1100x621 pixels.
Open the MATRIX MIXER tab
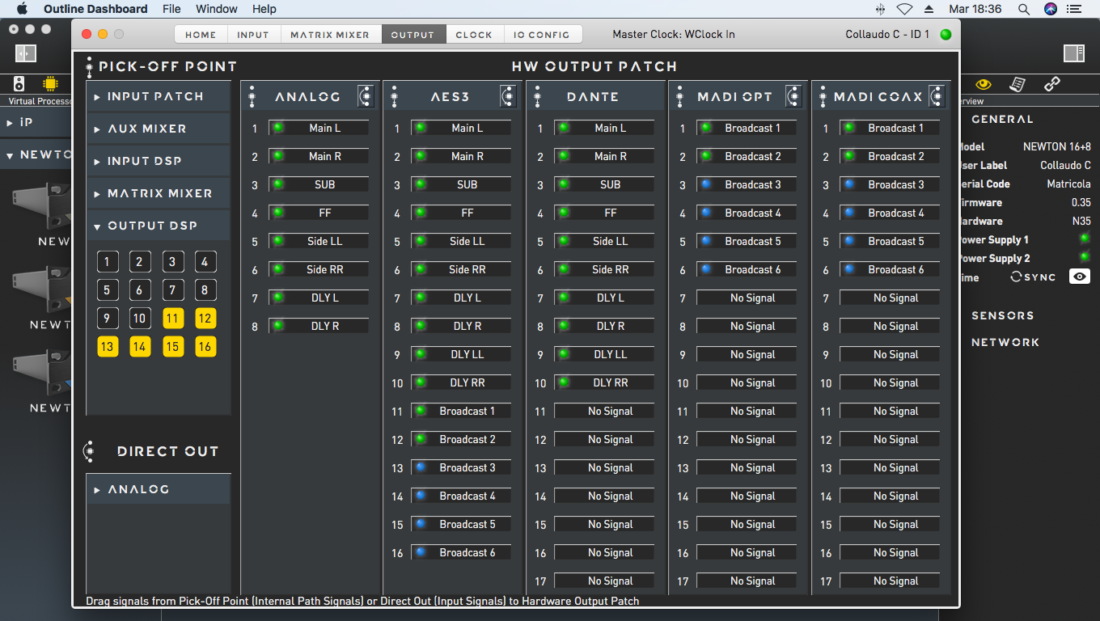click(330, 34)
